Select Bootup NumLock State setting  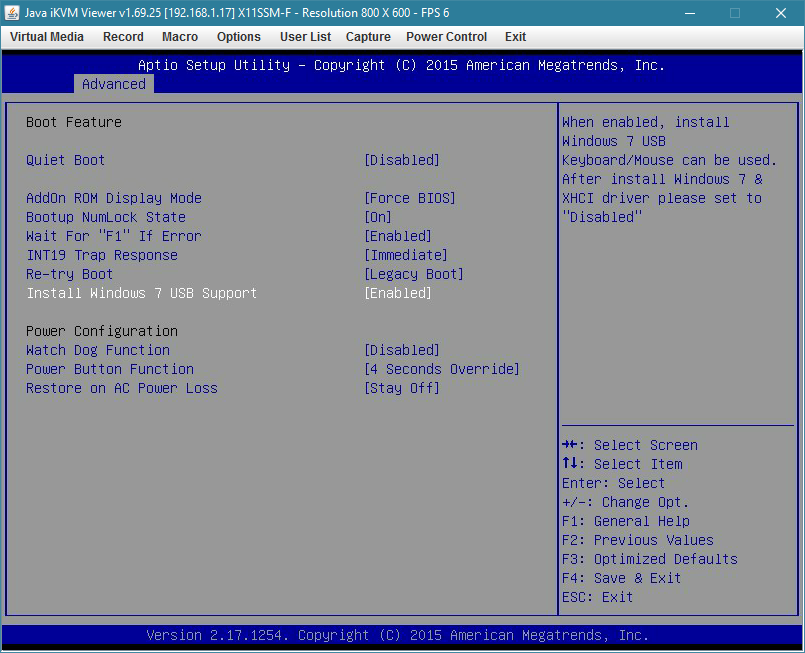point(106,217)
